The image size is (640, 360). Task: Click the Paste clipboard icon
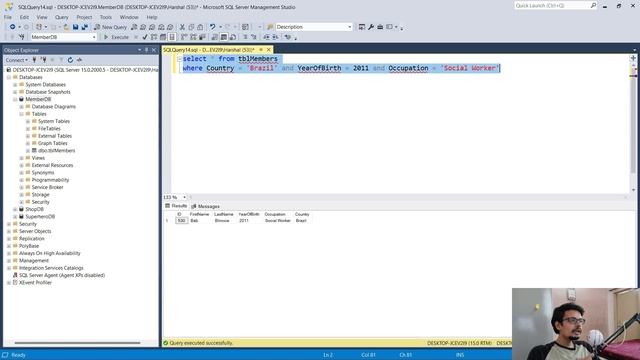coord(200,27)
